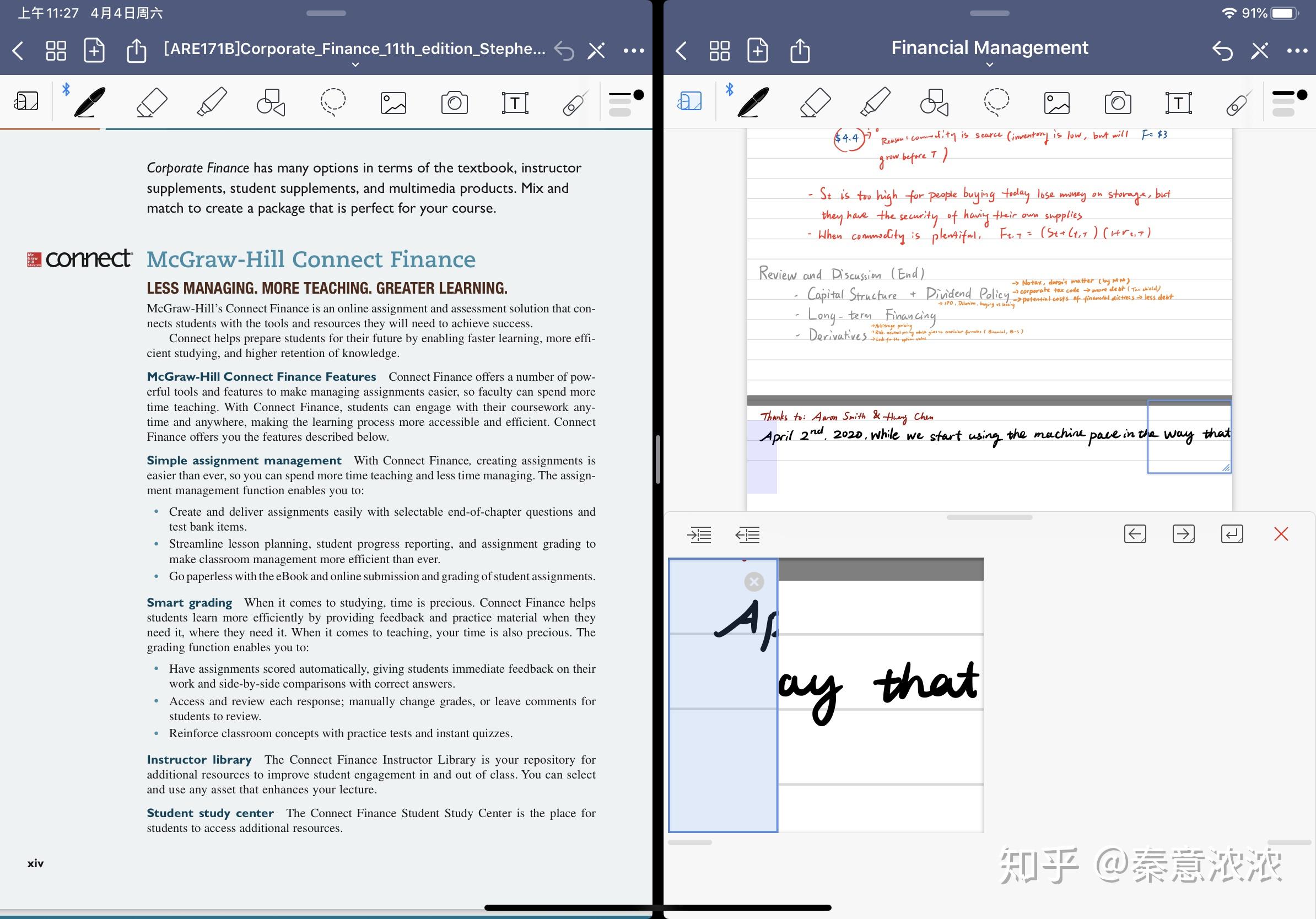Select the Text box tool on left

click(x=515, y=103)
